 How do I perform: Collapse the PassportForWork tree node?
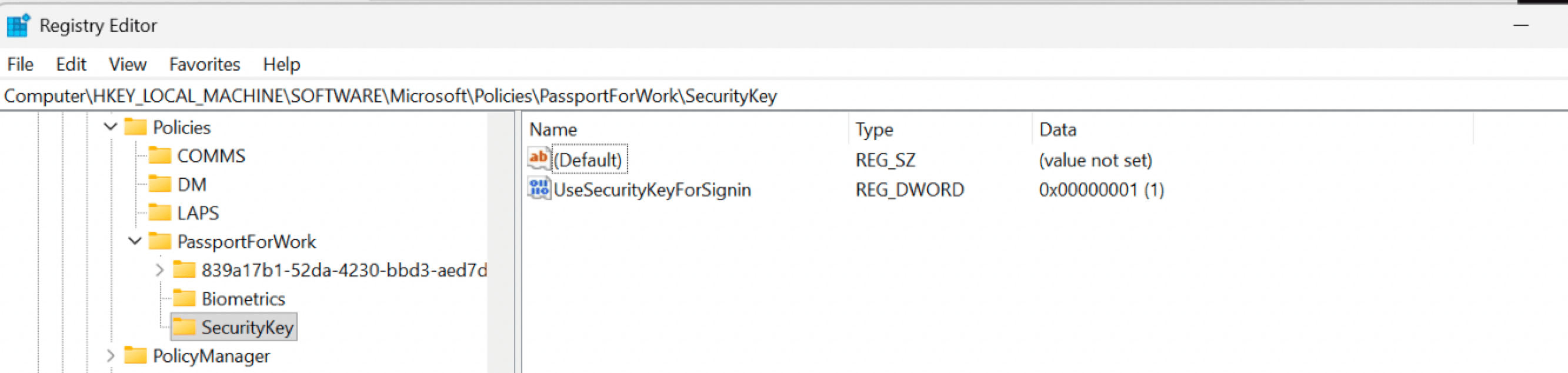[135, 242]
